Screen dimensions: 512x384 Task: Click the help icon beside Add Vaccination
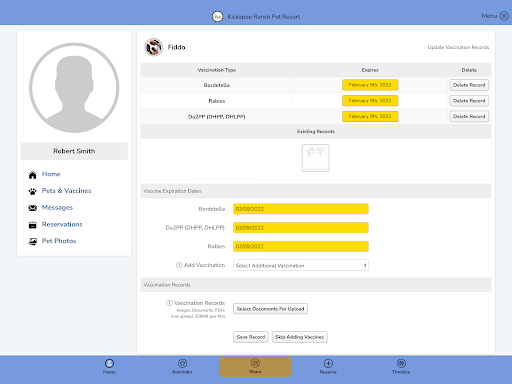179,265
